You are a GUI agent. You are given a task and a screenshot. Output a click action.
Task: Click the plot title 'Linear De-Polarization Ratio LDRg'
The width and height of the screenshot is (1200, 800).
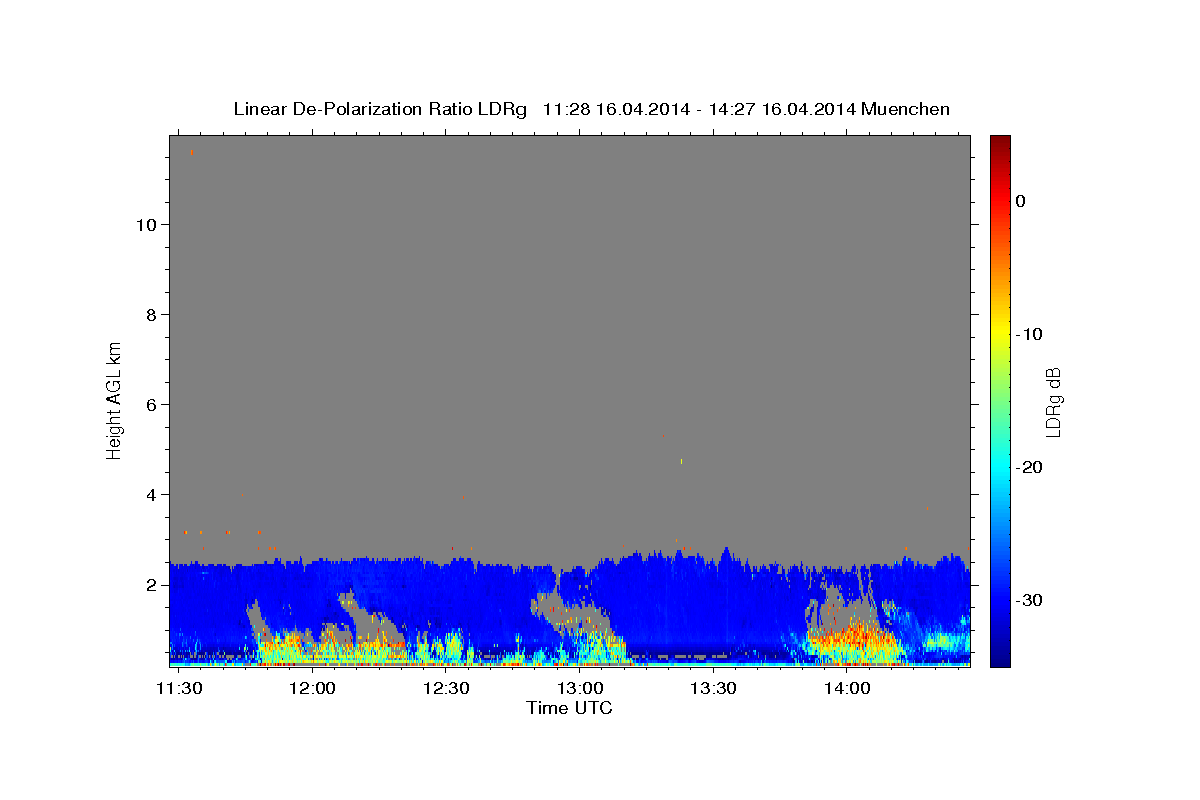pyautogui.click(x=380, y=109)
